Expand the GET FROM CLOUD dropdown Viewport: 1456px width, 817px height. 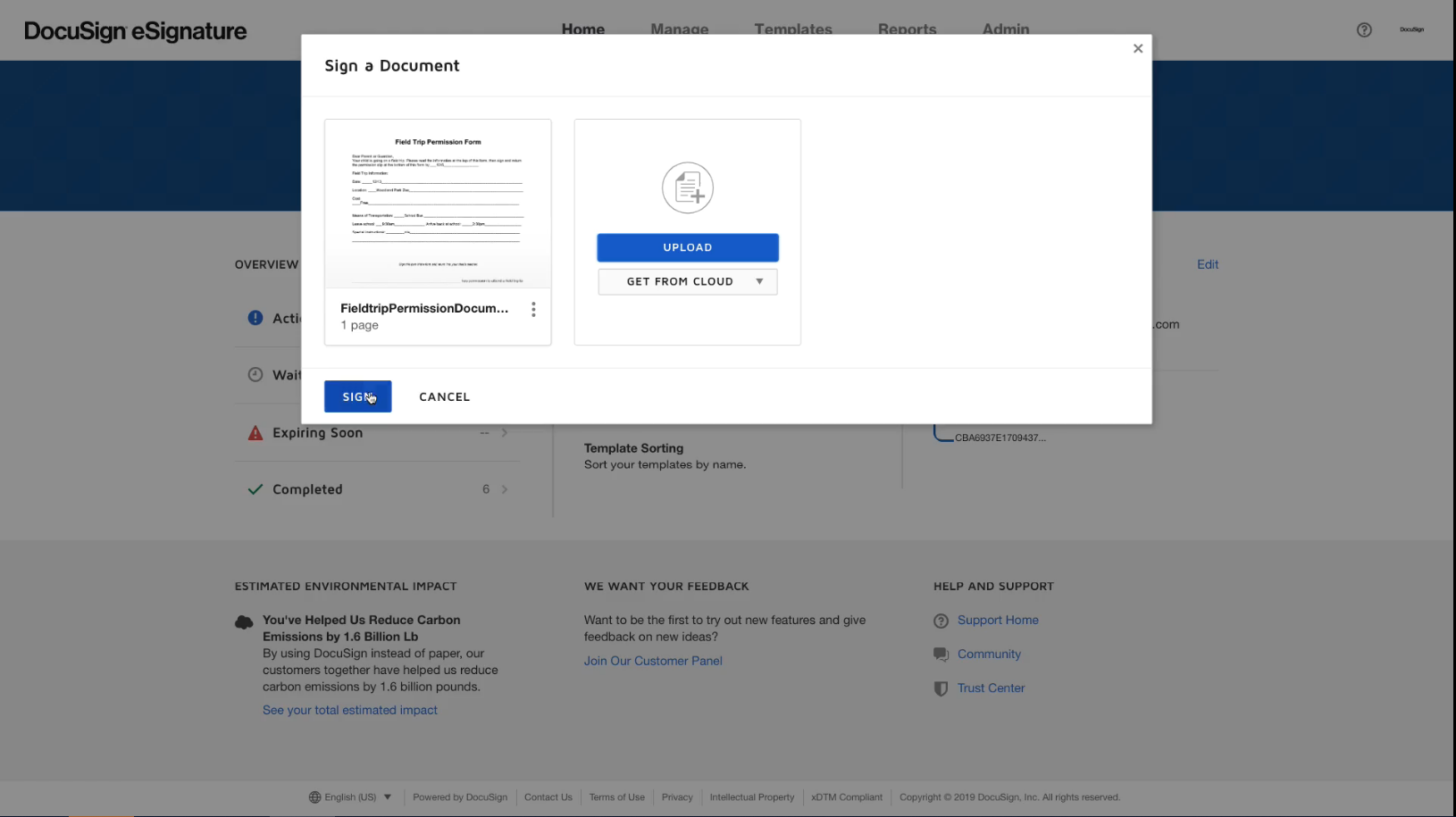click(687, 281)
